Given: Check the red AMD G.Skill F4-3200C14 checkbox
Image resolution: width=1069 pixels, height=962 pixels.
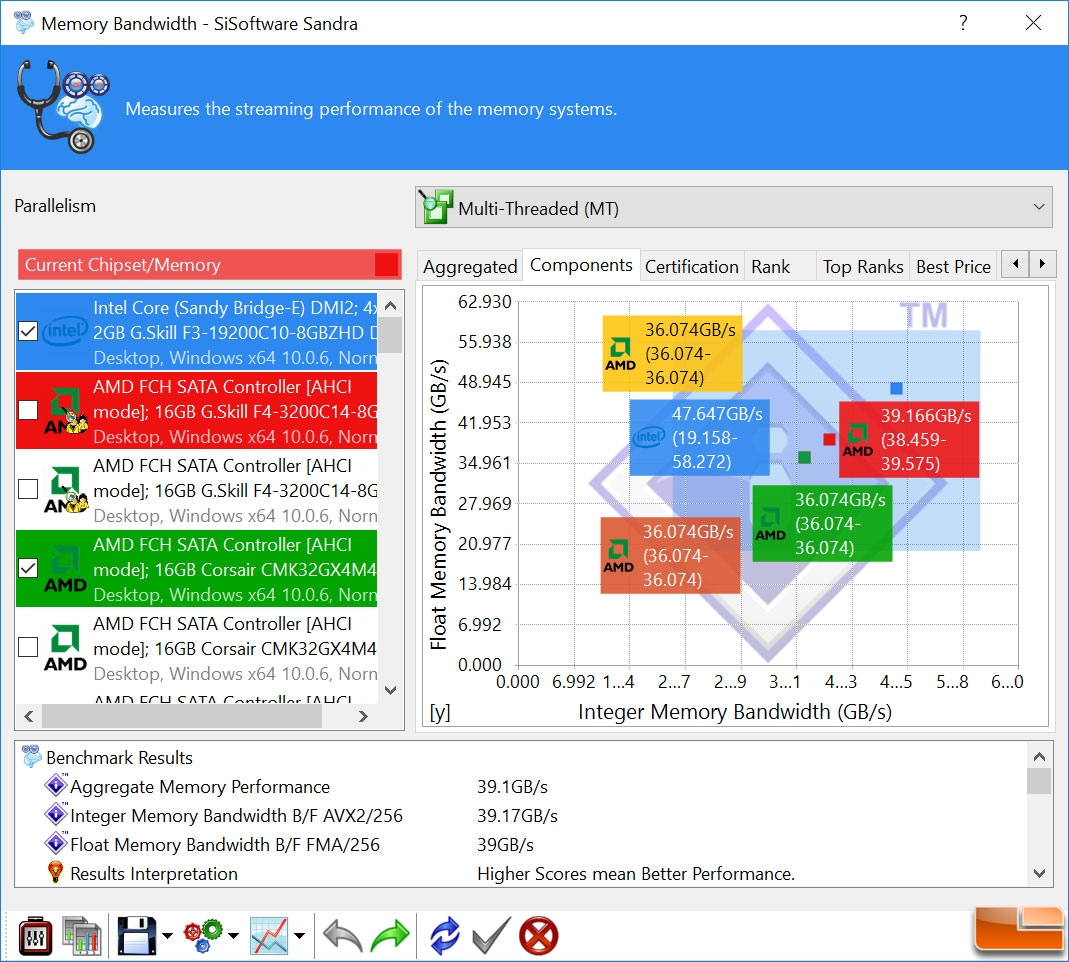Looking at the screenshot, I should (28, 410).
